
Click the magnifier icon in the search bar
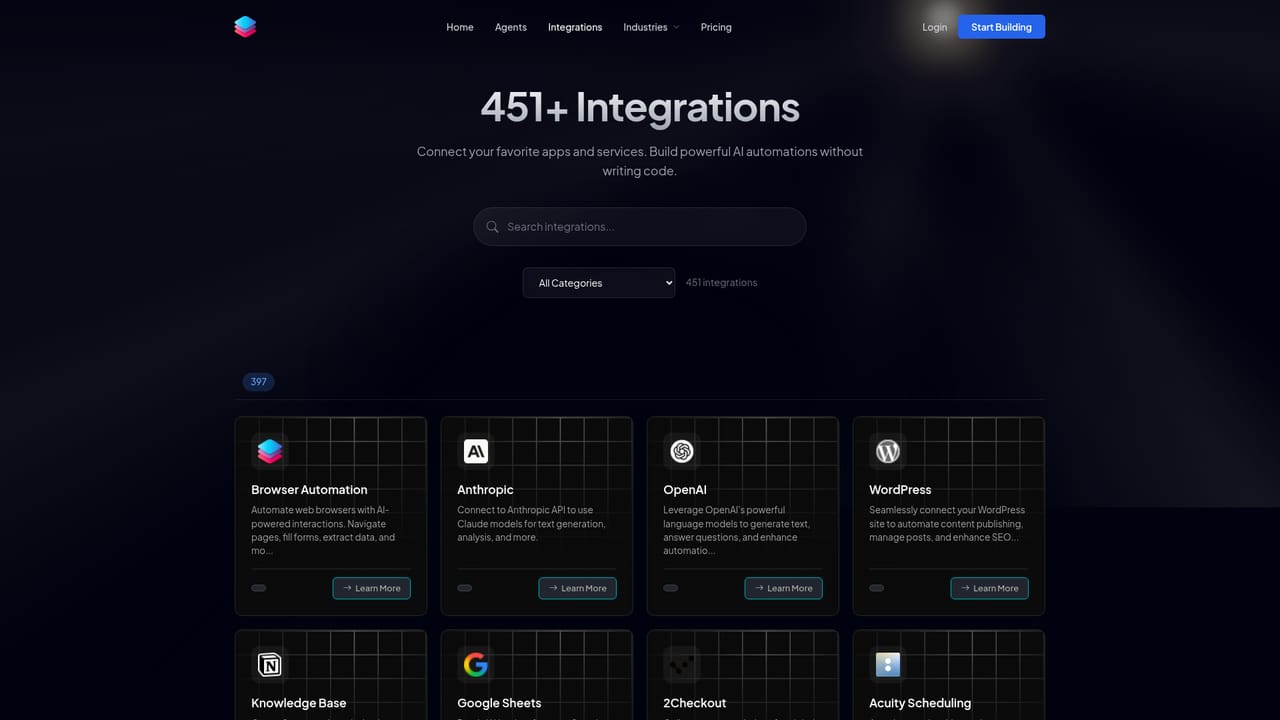click(492, 227)
